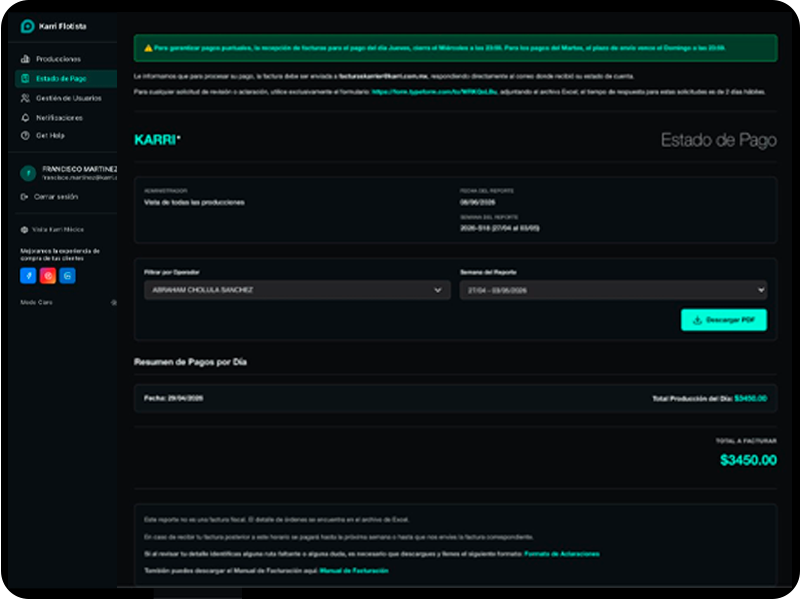Click Visita Karri México link
The image size is (800, 600).
pyautogui.click(x=58, y=230)
